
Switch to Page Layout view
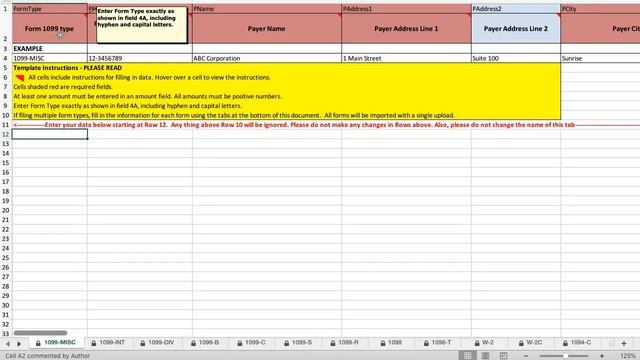pos(485,356)
